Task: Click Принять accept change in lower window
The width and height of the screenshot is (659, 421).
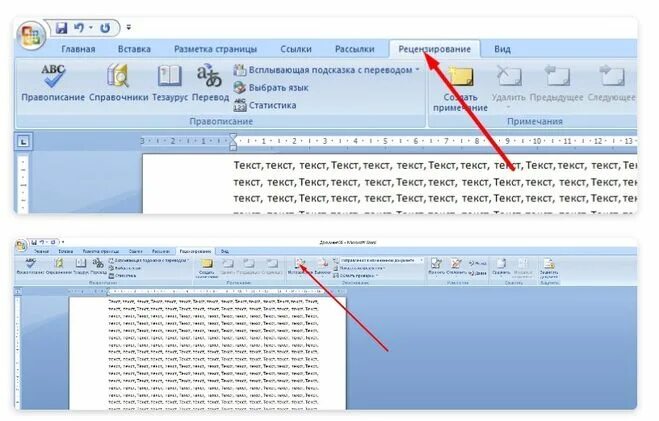Action: click(x=436, y=267)
